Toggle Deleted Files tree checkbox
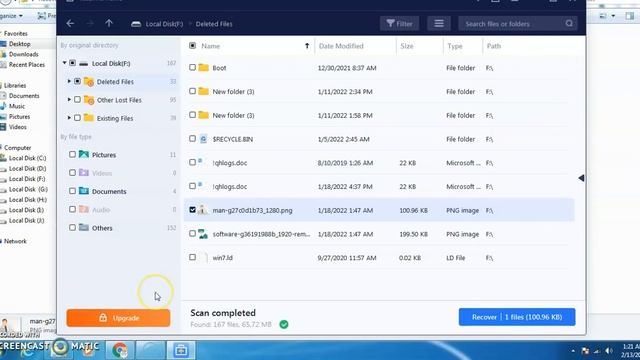Screen dimensions: 640x360 pyautogui.click(x=77, y=81)
